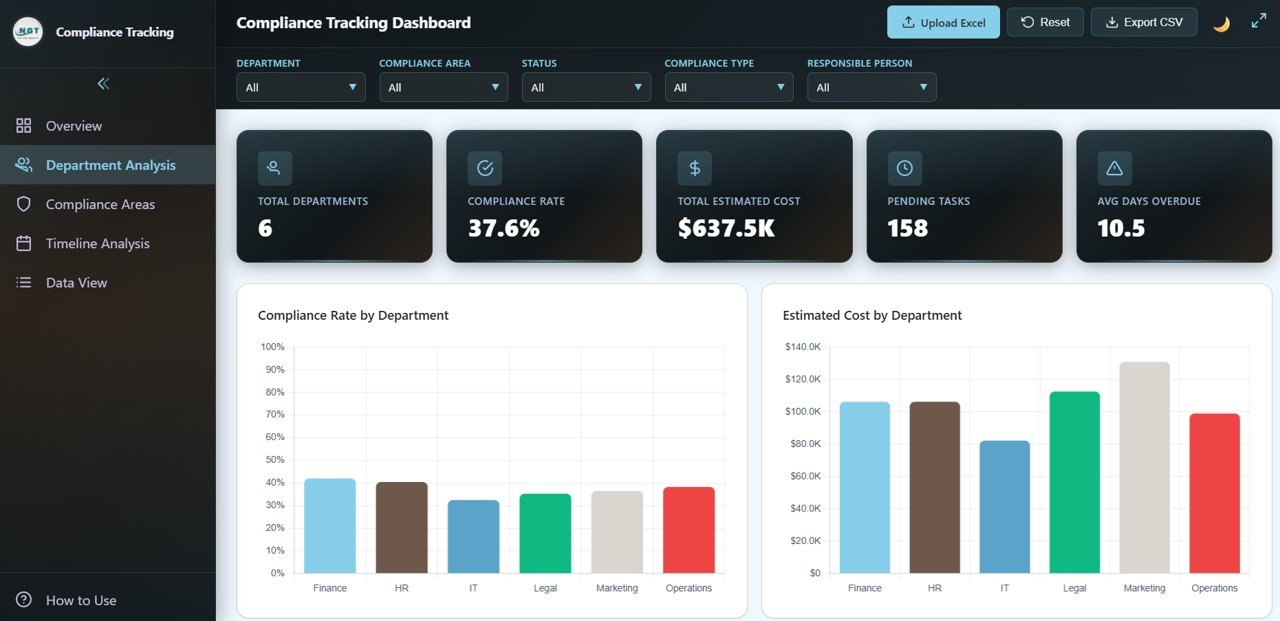Toggle dark mode with moon icon

point(1221,23)
